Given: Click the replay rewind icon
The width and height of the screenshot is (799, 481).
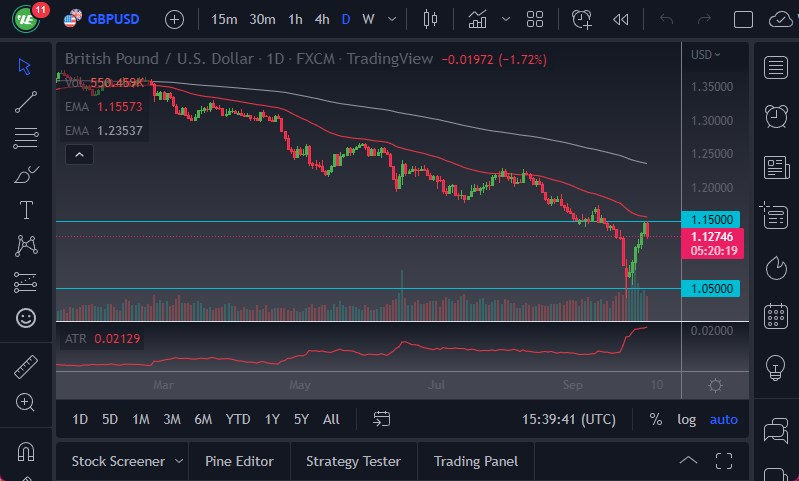Looking at the screenshot, I should [x=621, y=19].
